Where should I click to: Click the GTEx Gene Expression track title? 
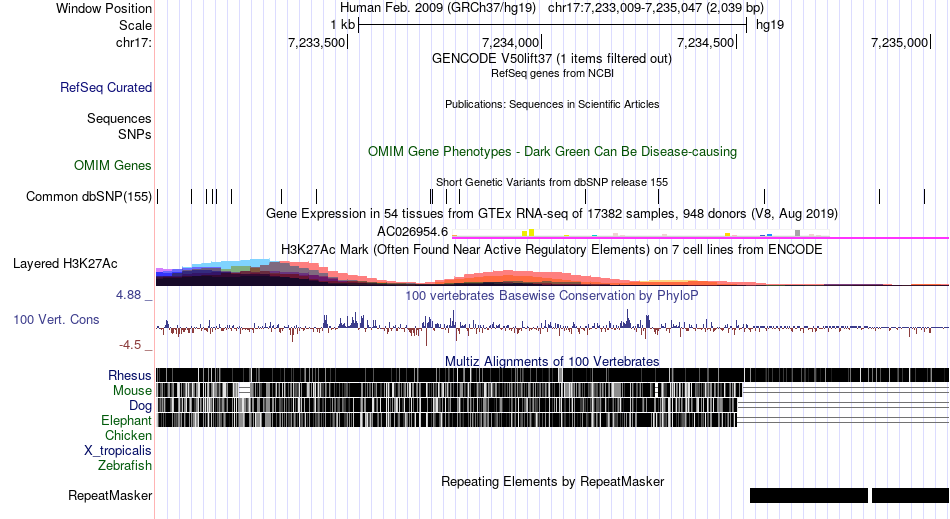tap(552, 214)
